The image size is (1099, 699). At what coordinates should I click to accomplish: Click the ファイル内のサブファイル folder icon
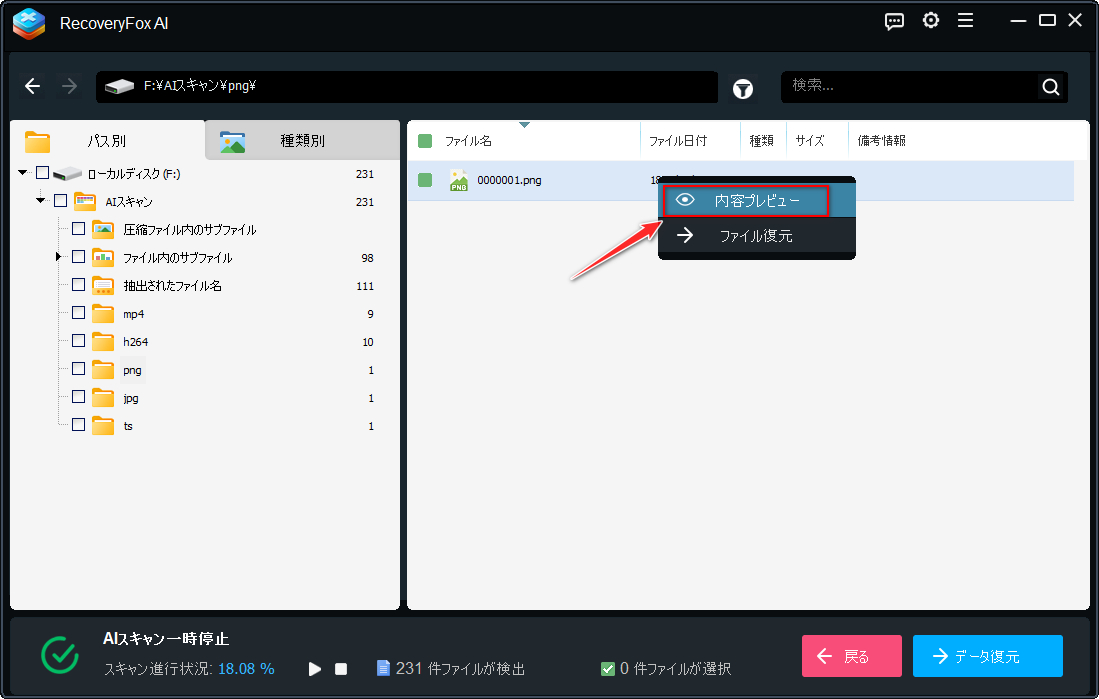coord(103,257)
